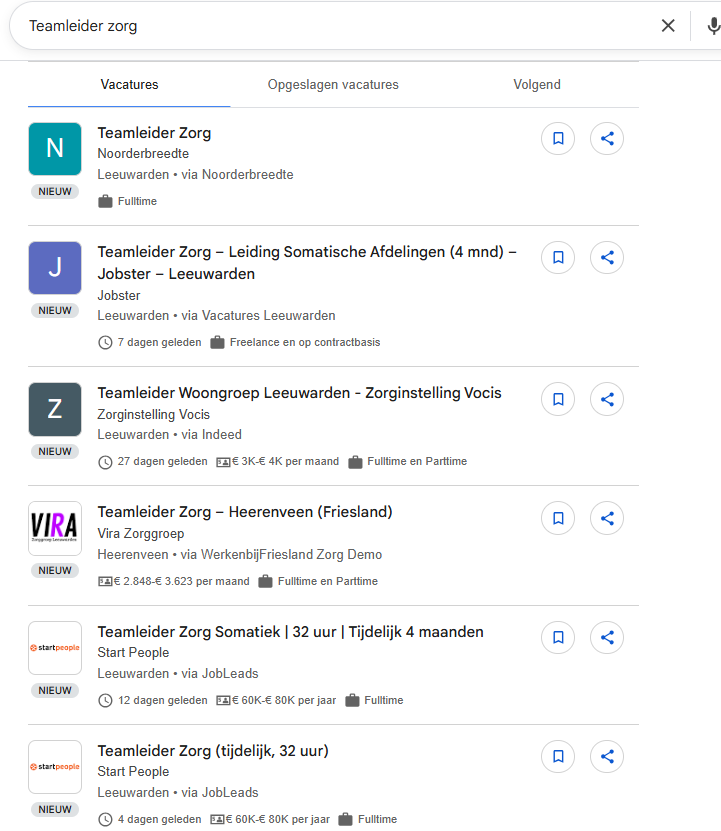Image resolution: width=721 pixels, height=831 pixels.
Task: Open the Teamleider Woongroep Leeuwarden job title
Action: point(299,393)
